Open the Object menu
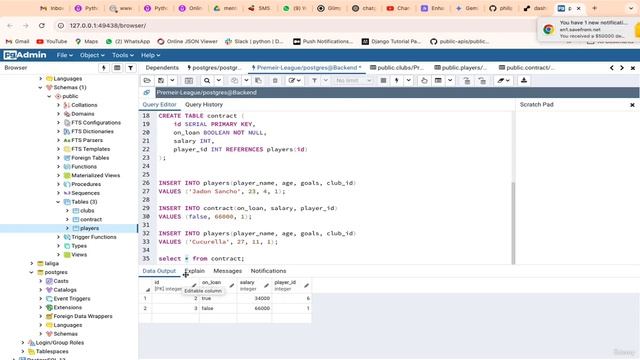 pyautogui.click(x=92, y=55)
